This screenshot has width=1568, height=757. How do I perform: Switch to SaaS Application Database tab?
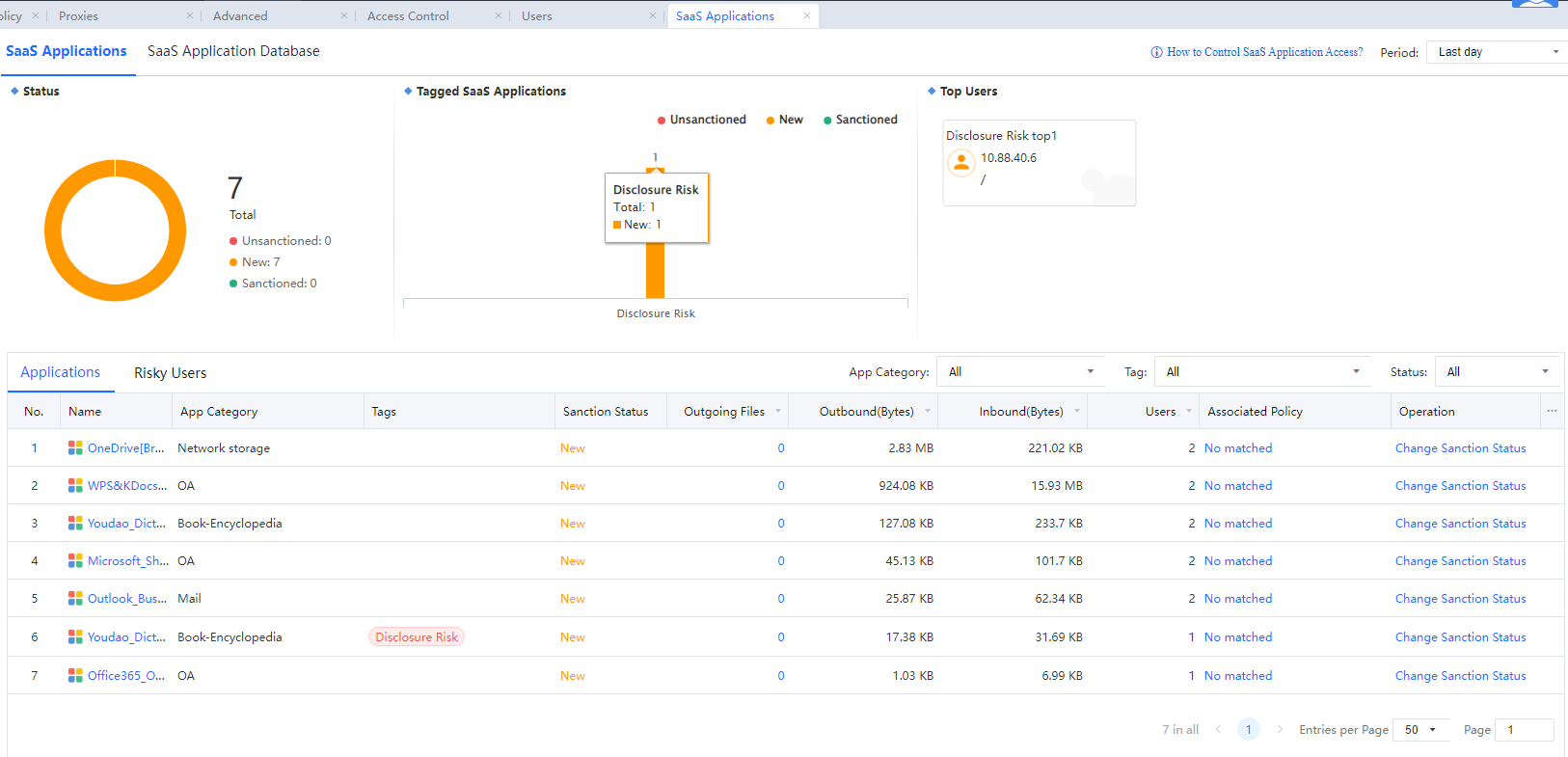233,51
